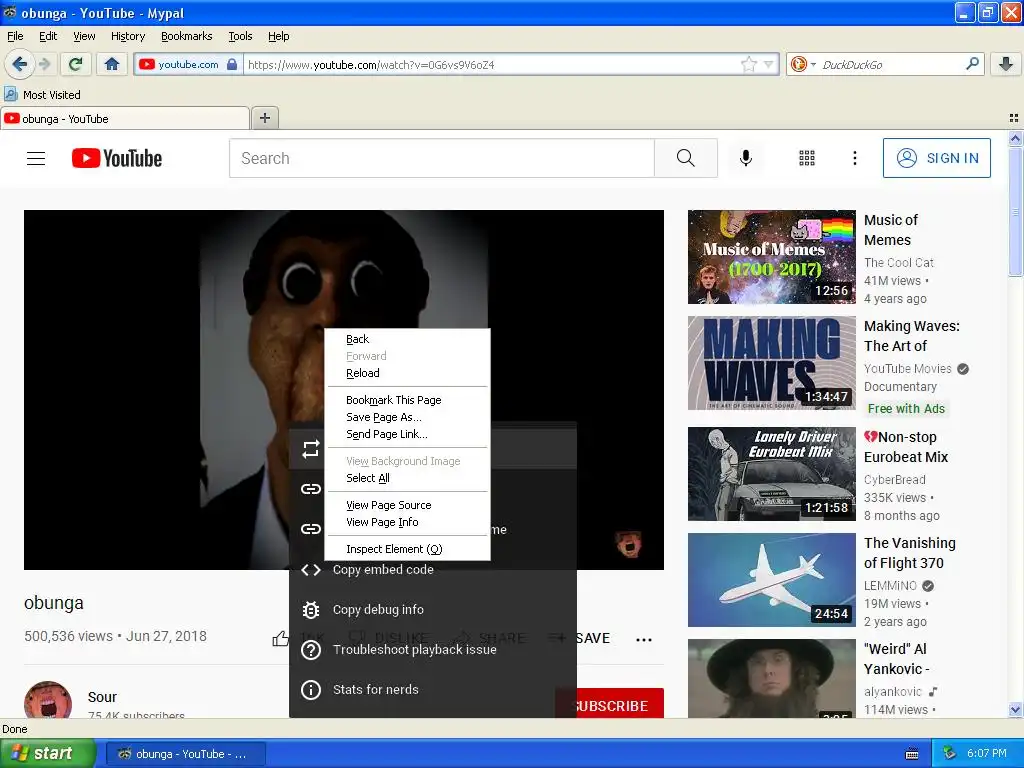Switch to the obunga - YouTube tab
This screenshot has height=768, width=1024.
125,118
